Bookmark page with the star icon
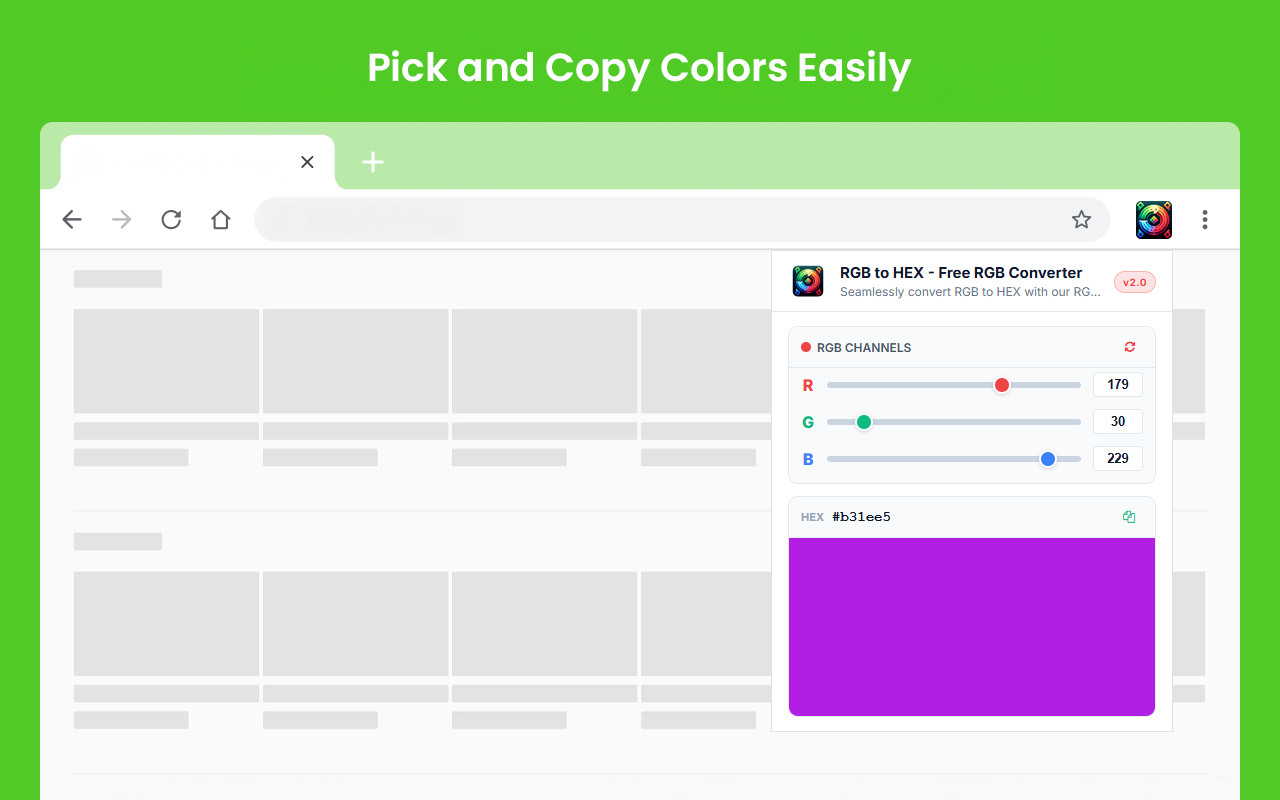Viewport: 1280px width, 800px height. pyautogui.click(x=1081, y=220)
